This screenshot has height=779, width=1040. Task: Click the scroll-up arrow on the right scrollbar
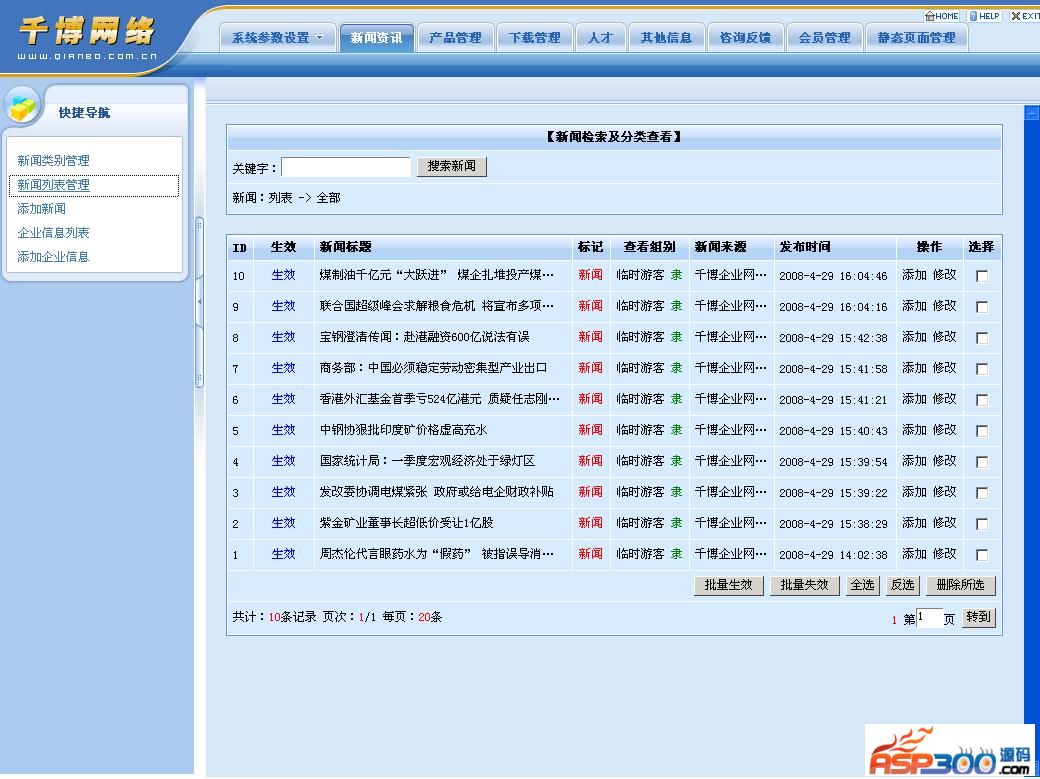click(1032, 114)
